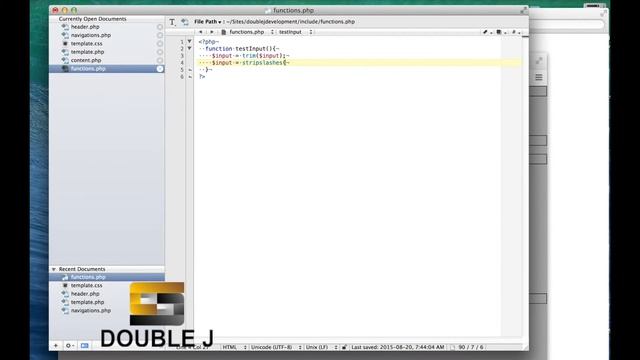
Task: Click the functions.php proxy icon in title bar
Action: point(268,11)
